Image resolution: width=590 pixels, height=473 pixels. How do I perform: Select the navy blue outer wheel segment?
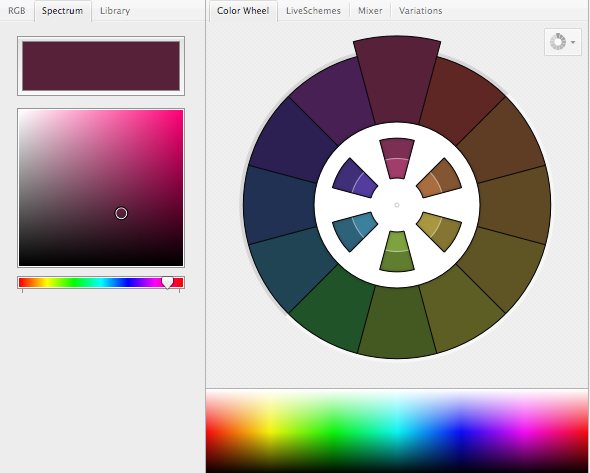coord(280,205)
